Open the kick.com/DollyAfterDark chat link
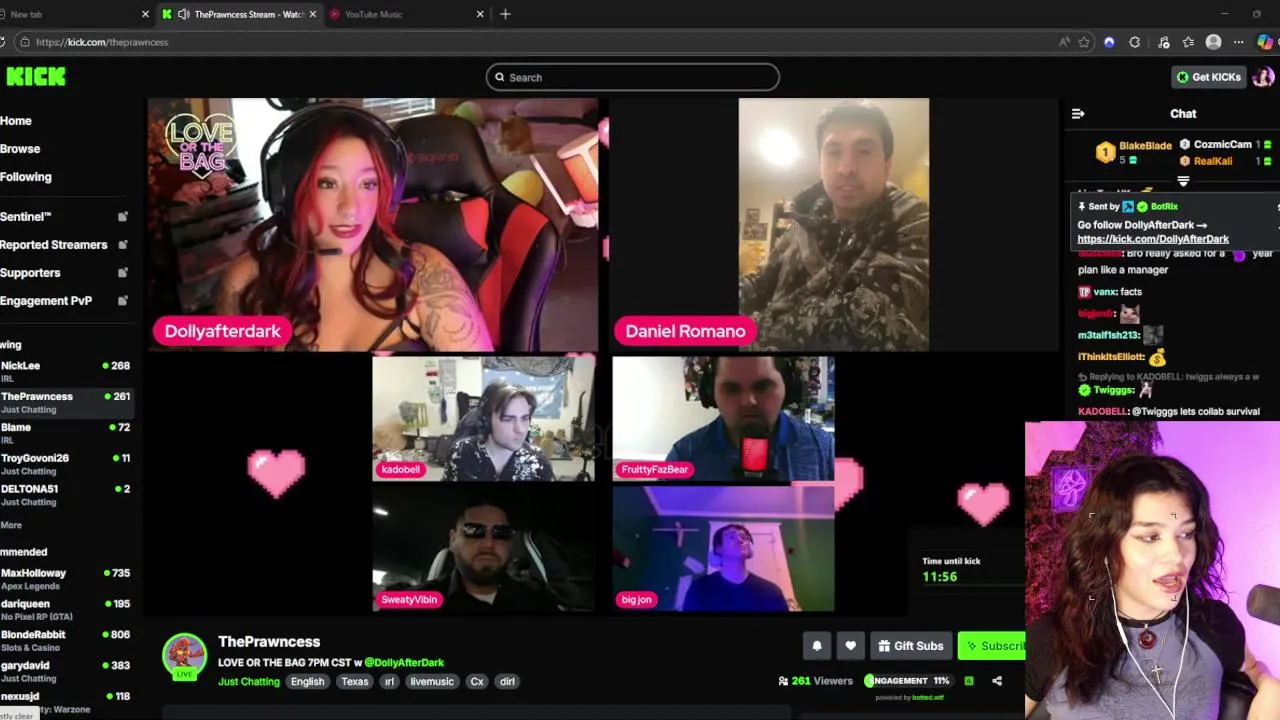The width and height of the screenshot is (1280, 720). coord(1153,239)
